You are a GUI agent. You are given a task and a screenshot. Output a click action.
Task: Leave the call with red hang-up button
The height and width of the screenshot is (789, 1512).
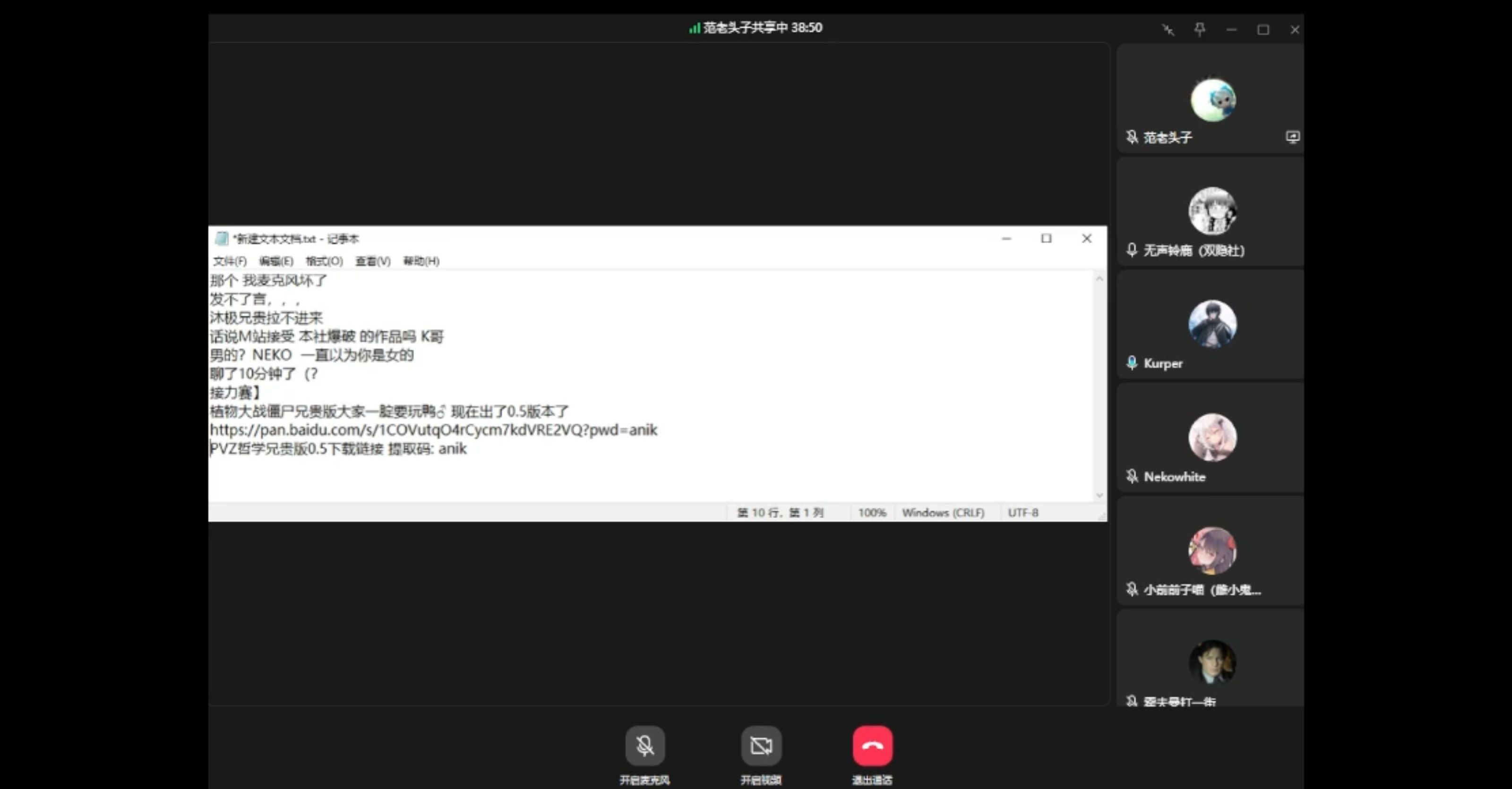[x=872, y=746]
